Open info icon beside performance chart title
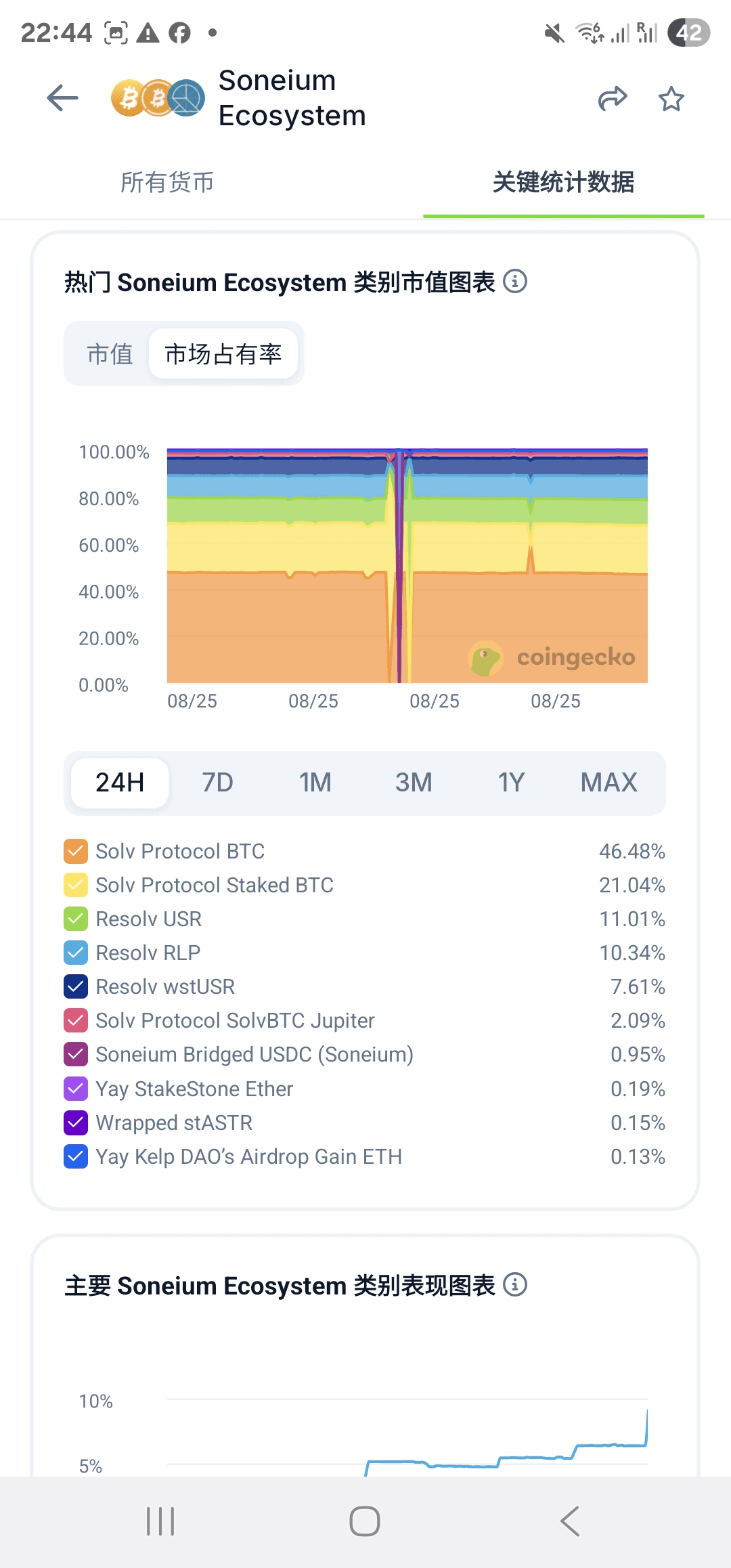731x1568 pixels. tap(515, 1284)
